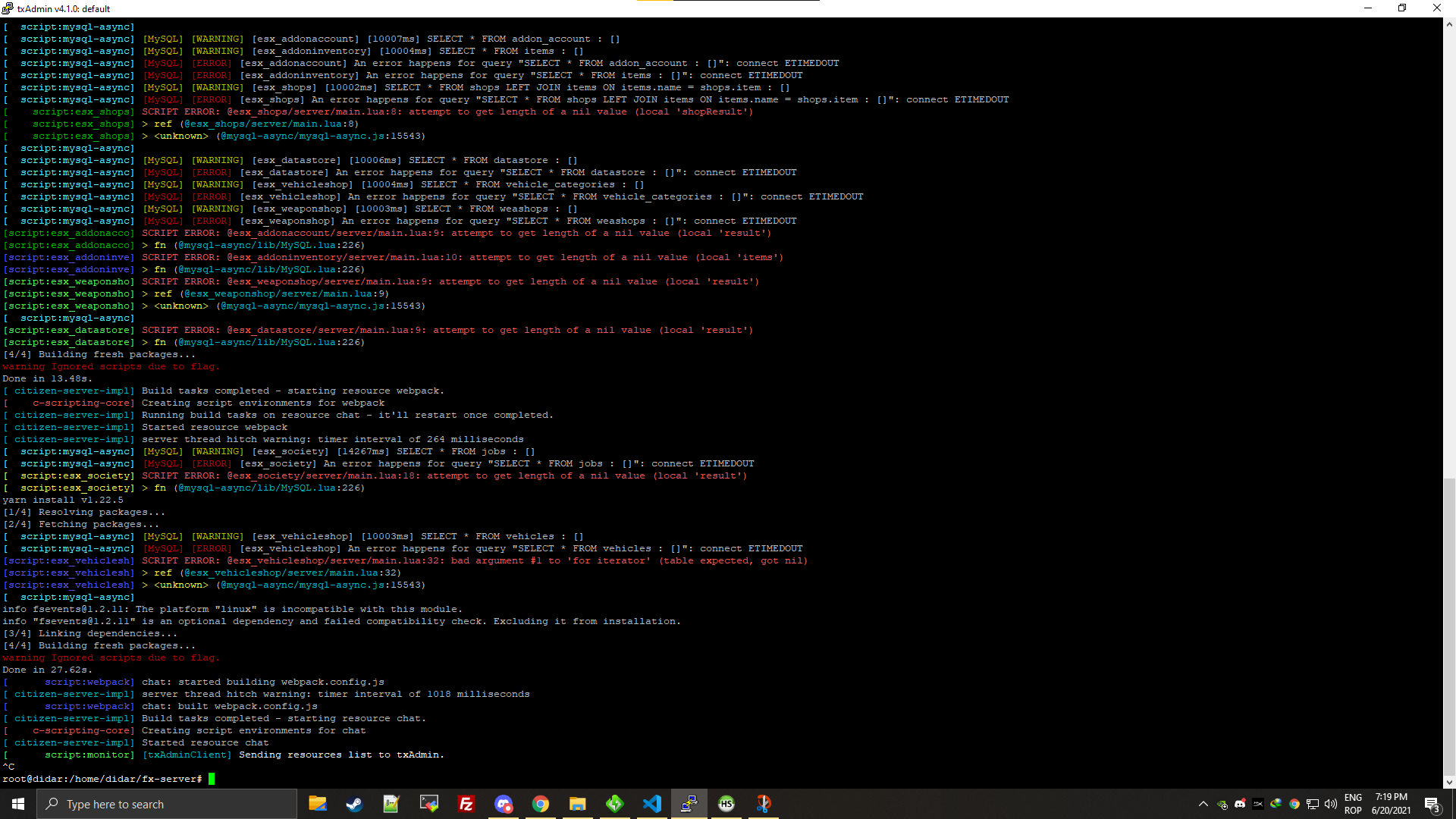
Task: Open Notepad++ from the taskbar
Action: 391,804
